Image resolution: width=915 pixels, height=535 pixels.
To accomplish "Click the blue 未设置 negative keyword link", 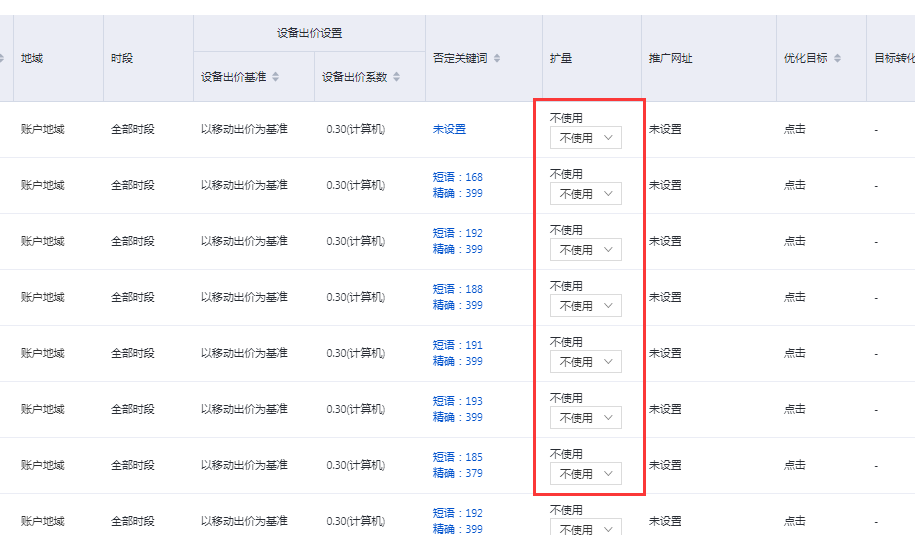I will (x=449, y=129).
